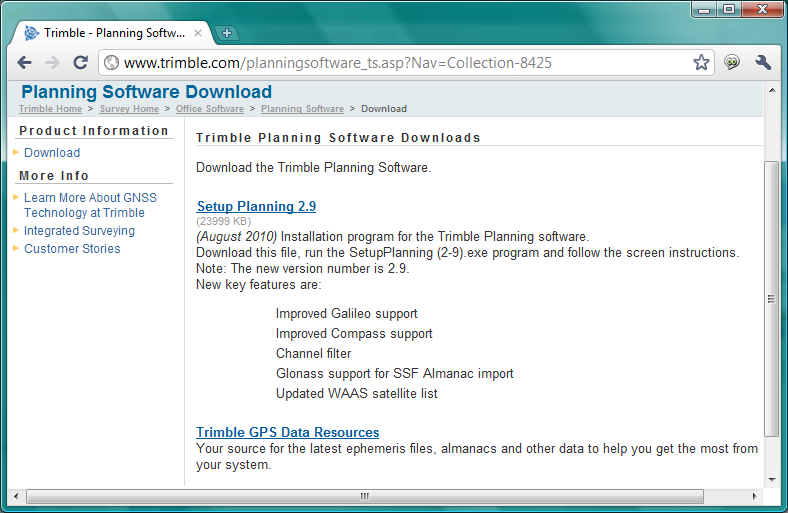Click Download in Product Information sidebar

(x=52, y=152)
